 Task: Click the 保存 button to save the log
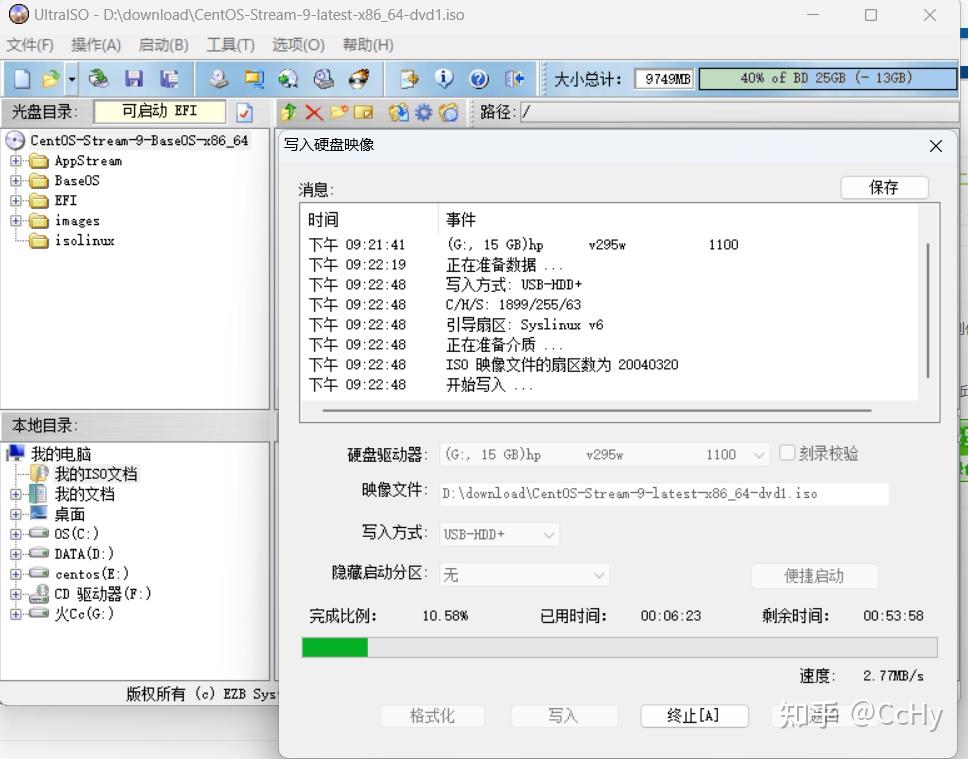pyautogui.click(x=883, y=187)
